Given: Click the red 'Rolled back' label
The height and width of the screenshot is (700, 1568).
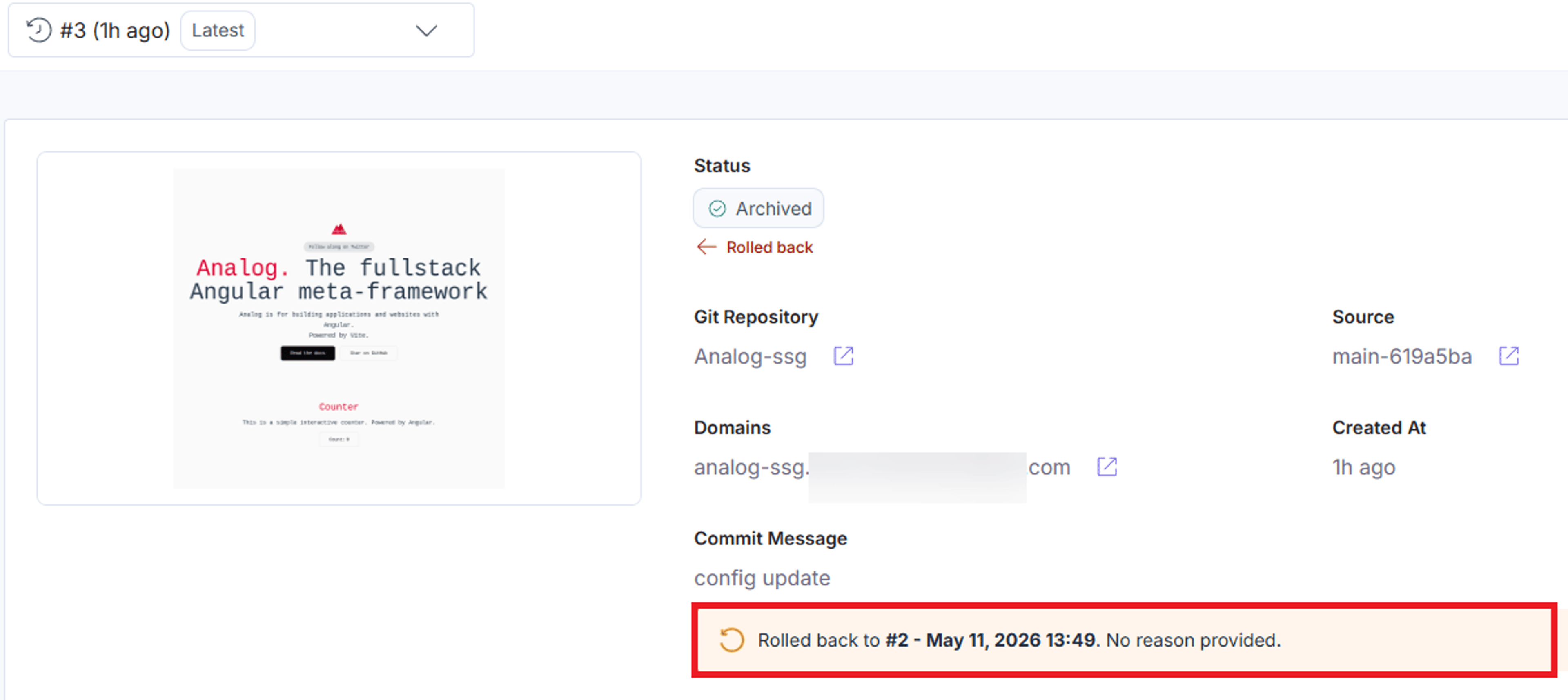Looking at the screenshot, I should click(x=769, y=247).
